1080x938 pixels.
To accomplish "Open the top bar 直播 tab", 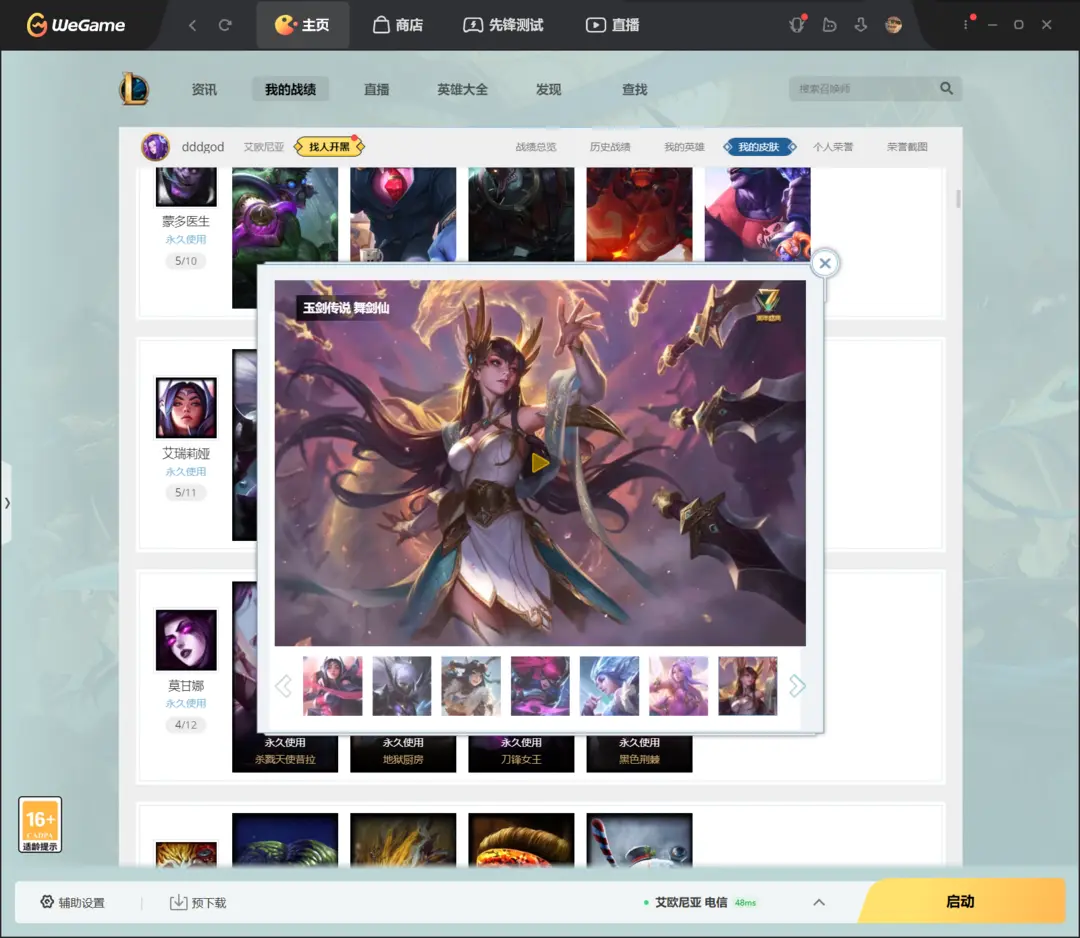I will tap(612, 25).
